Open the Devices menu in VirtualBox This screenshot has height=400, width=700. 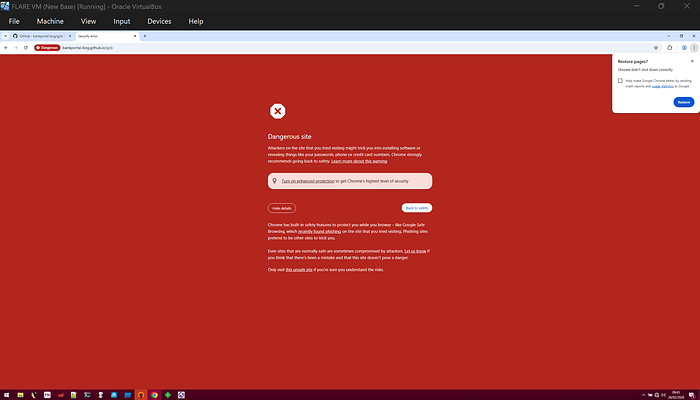tap(159, 21)
